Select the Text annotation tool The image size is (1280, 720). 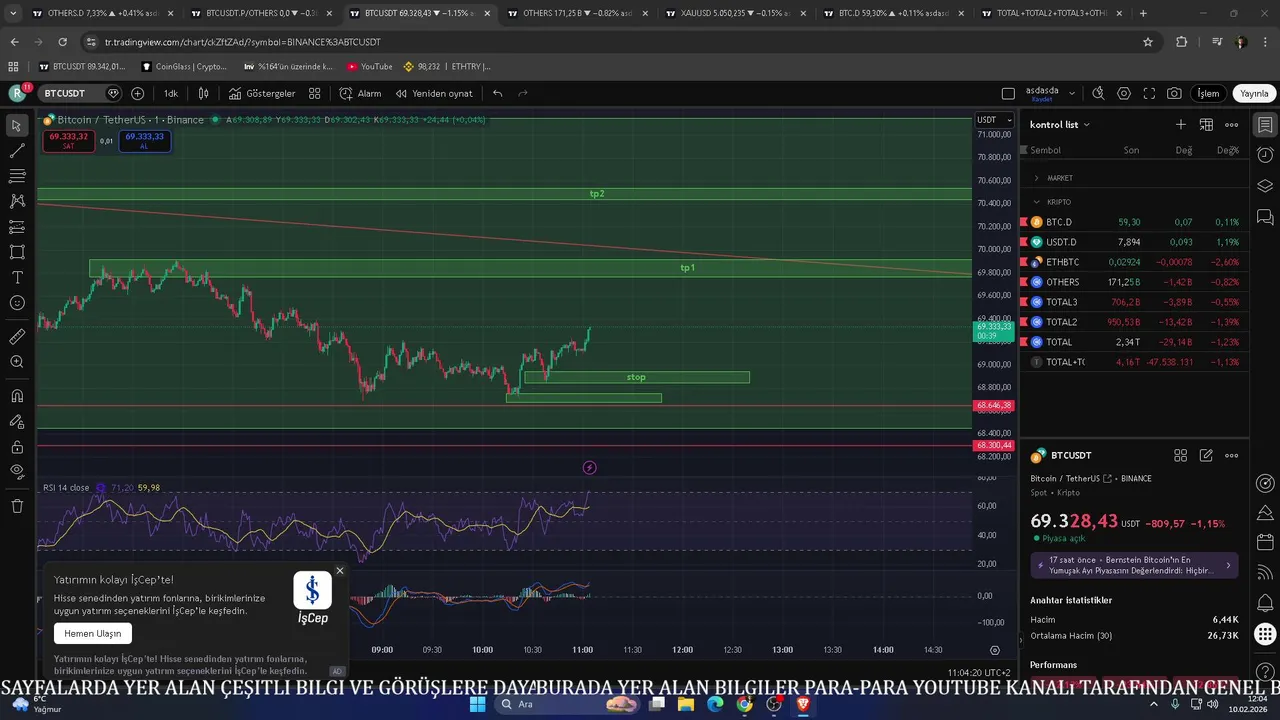16,277
